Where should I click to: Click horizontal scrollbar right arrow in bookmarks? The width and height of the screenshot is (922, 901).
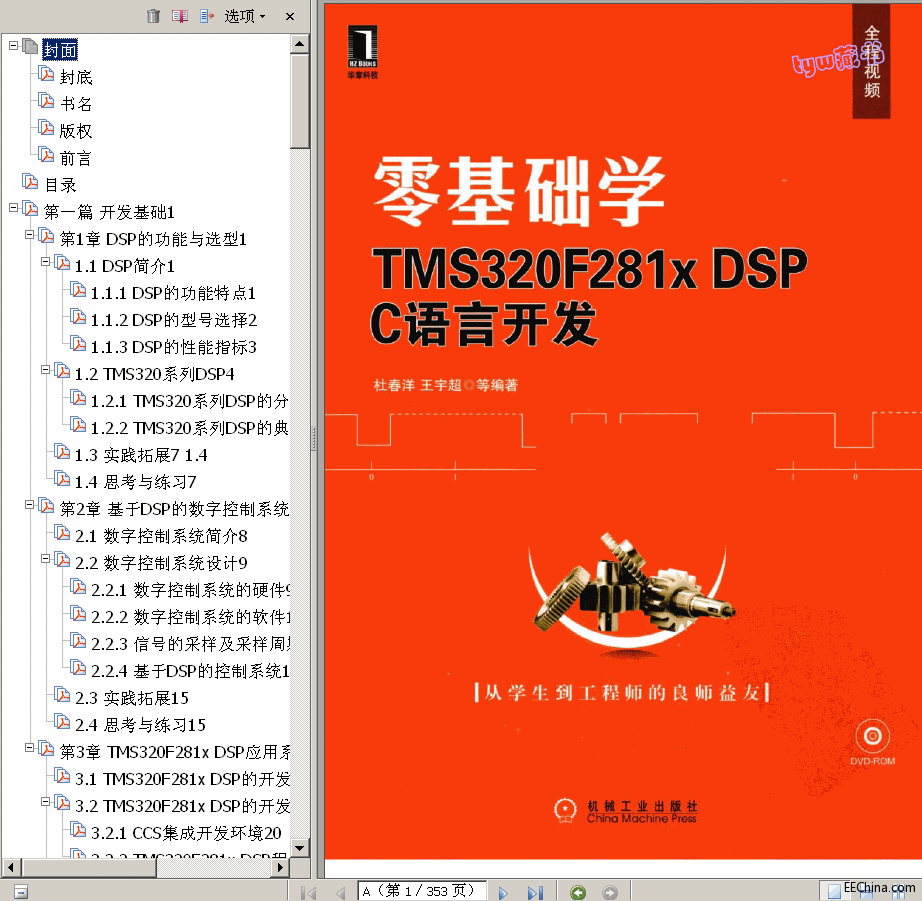point(281,867)
